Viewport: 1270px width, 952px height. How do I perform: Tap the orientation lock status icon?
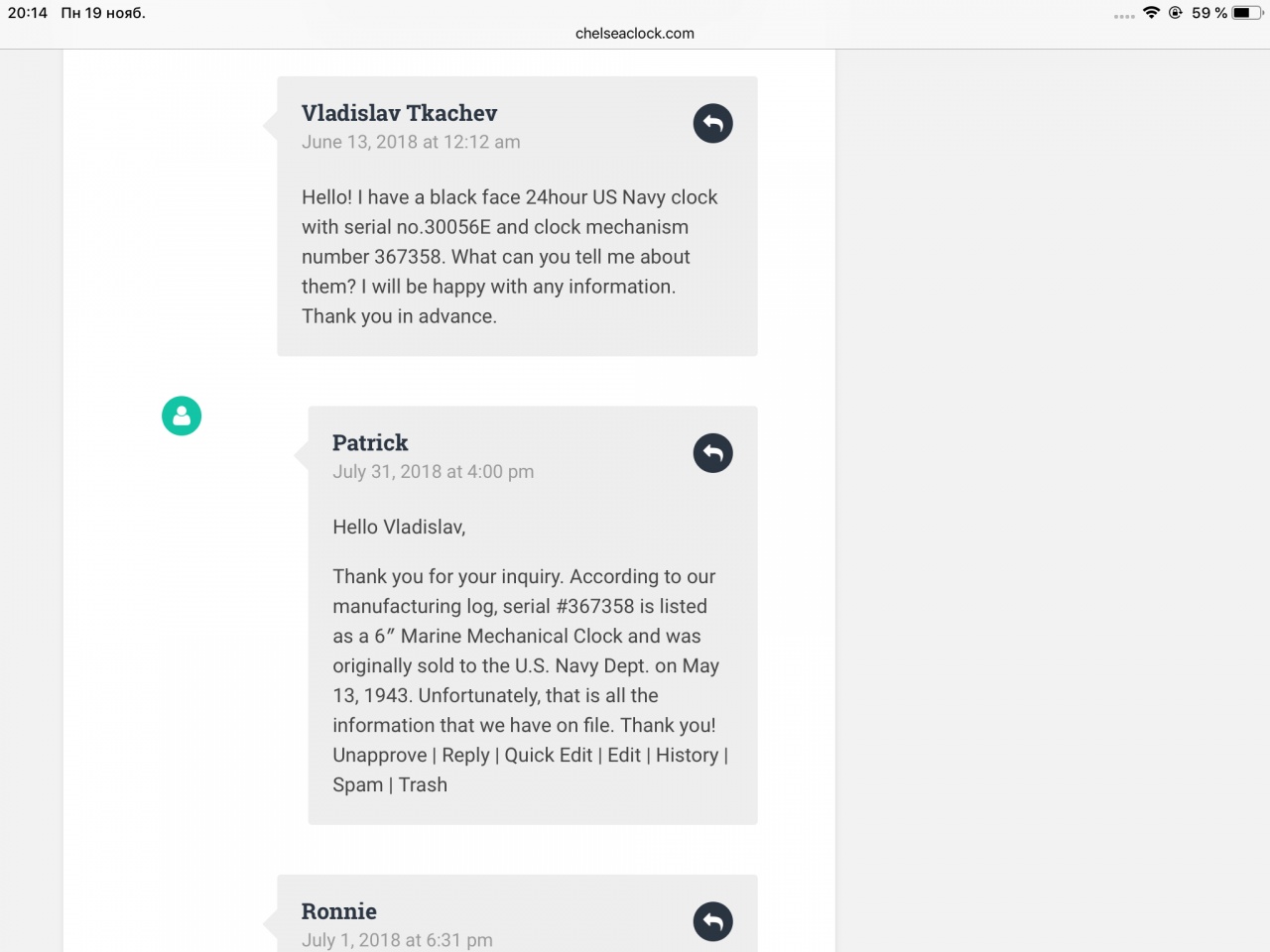click(x=1176, y=13)
